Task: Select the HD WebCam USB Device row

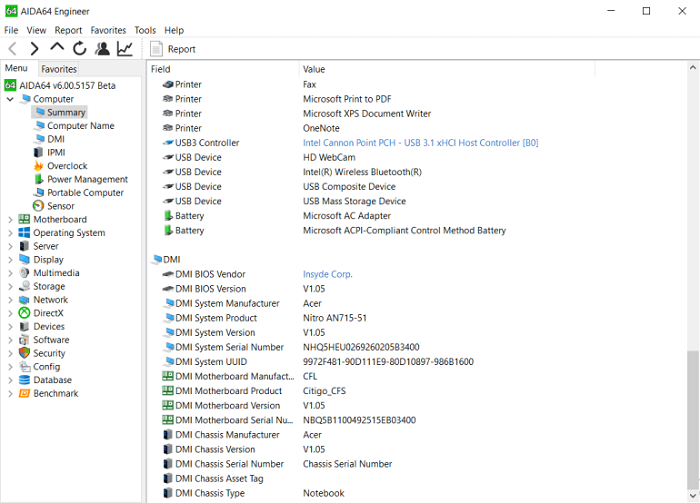Action: (259, 158)
